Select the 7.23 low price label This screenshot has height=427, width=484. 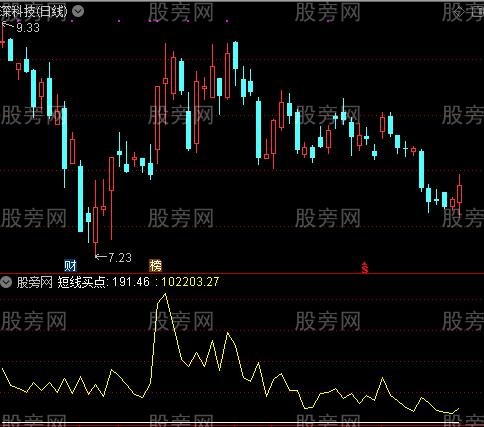(x=120, y=257)
